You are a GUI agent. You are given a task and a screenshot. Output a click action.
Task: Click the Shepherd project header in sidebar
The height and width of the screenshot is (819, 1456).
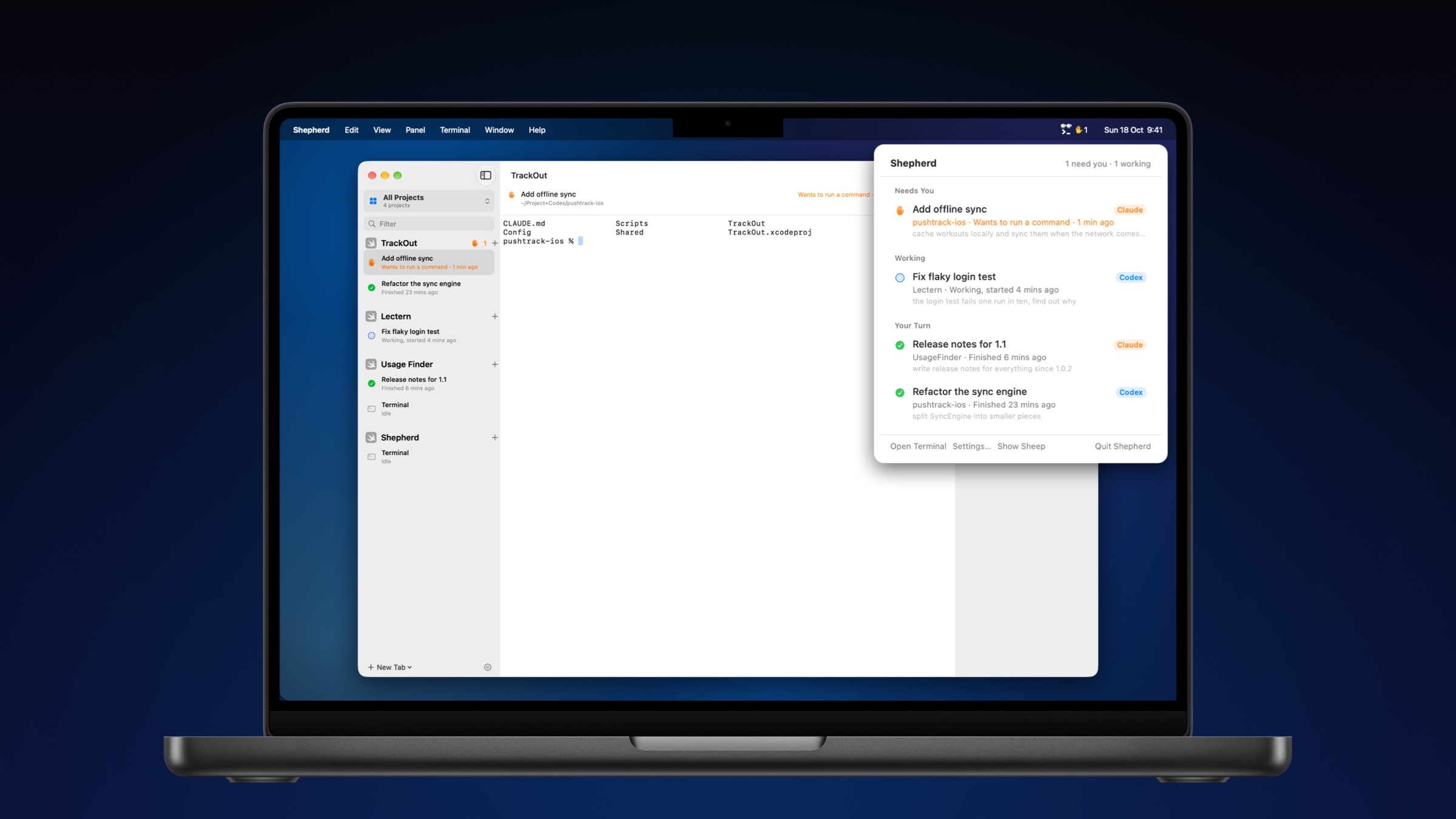coord(400,437)
